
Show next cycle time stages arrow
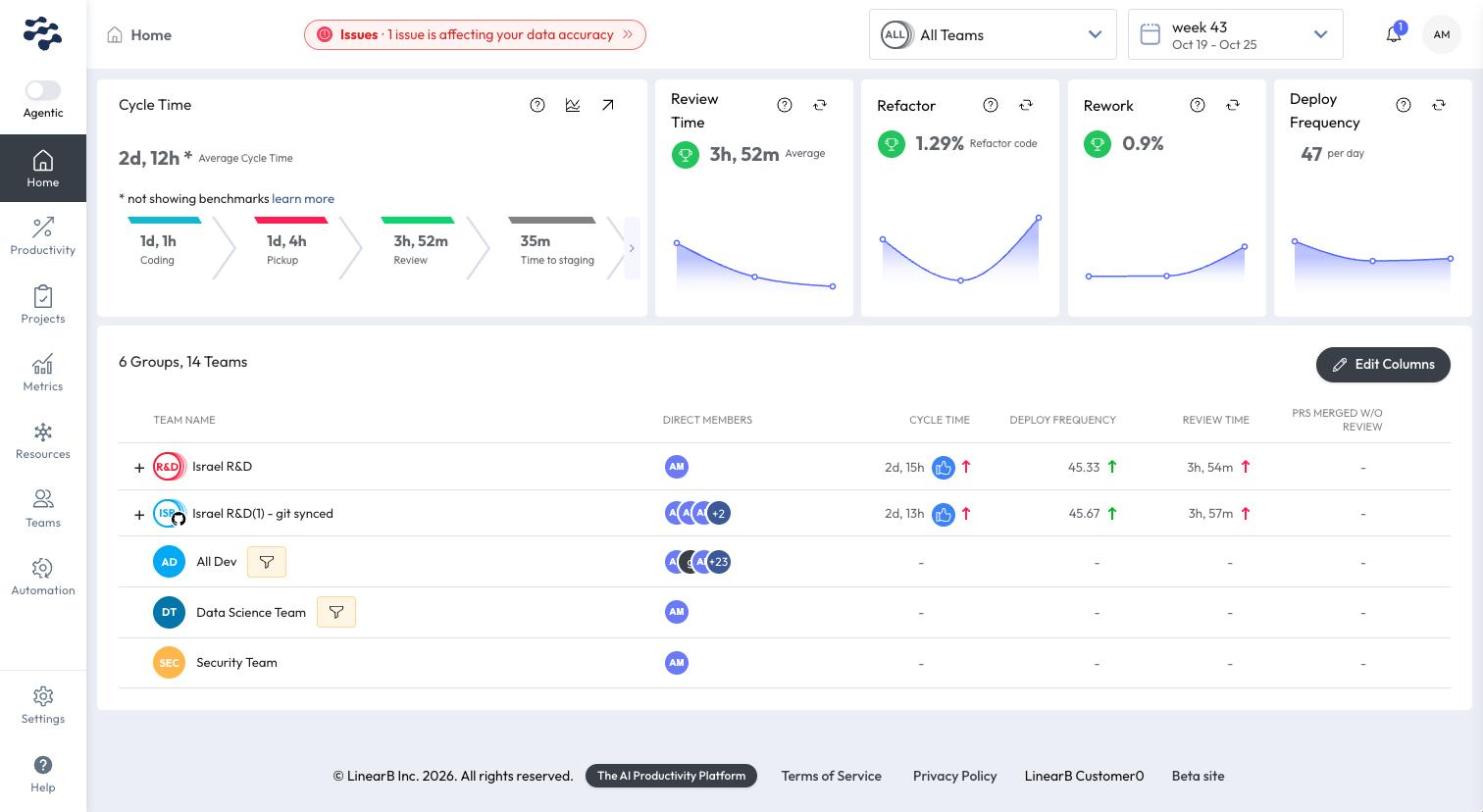pyautogui.click(x=631, y=248)
